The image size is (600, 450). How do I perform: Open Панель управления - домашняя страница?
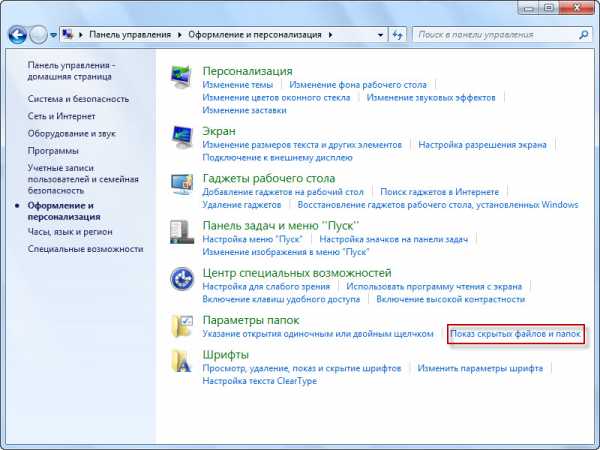point(72,71)
